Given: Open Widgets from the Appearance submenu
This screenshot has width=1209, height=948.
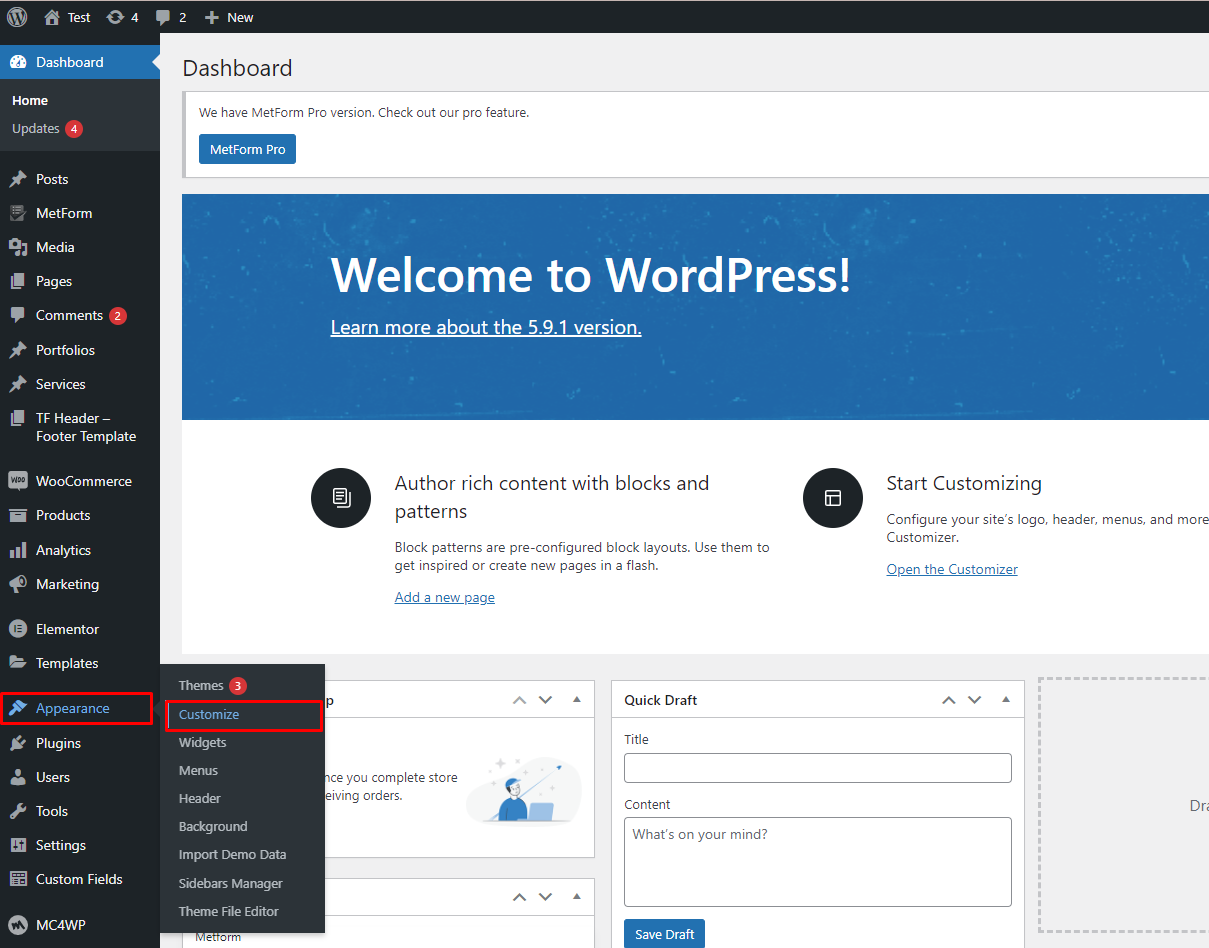Looking at the screenshot, I should (203, 742).
